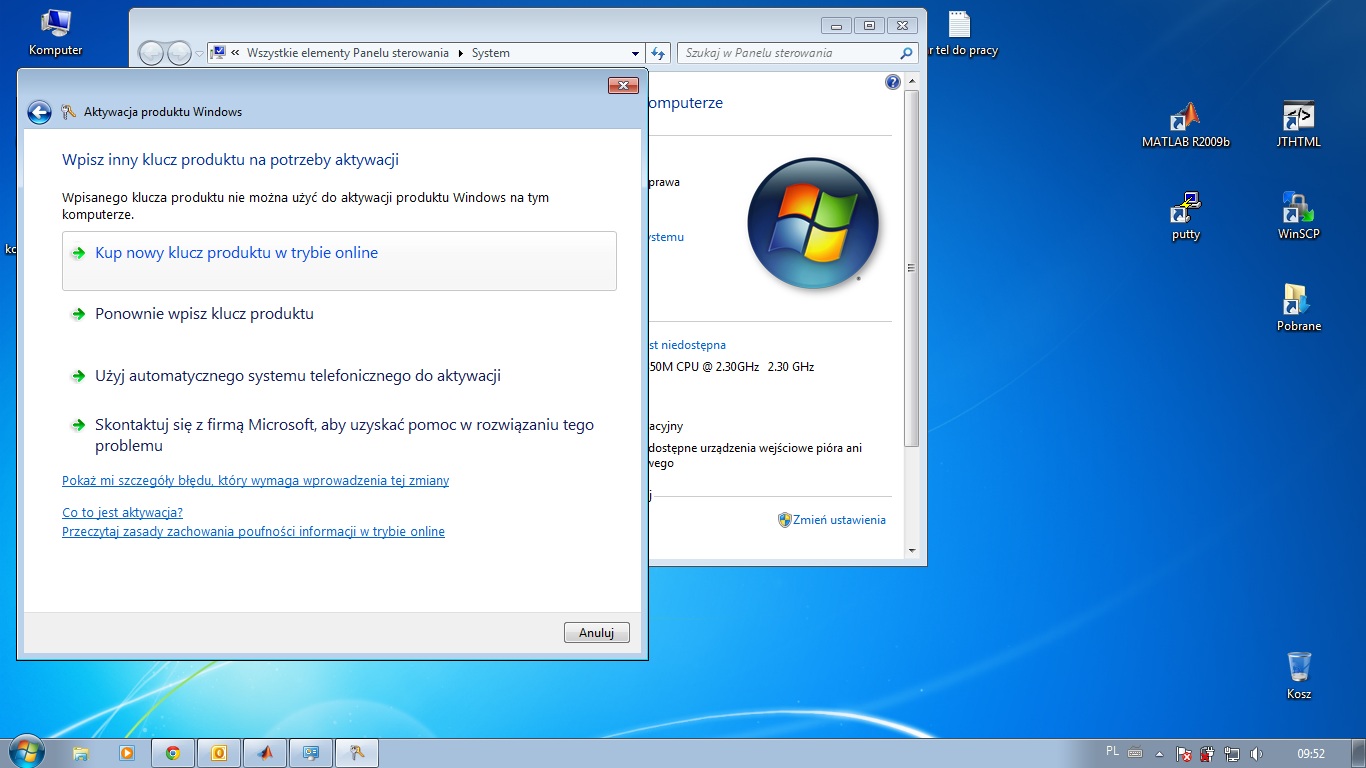
Task: Open the JTHTML desktop shortcut
Action: (1297, 122)
